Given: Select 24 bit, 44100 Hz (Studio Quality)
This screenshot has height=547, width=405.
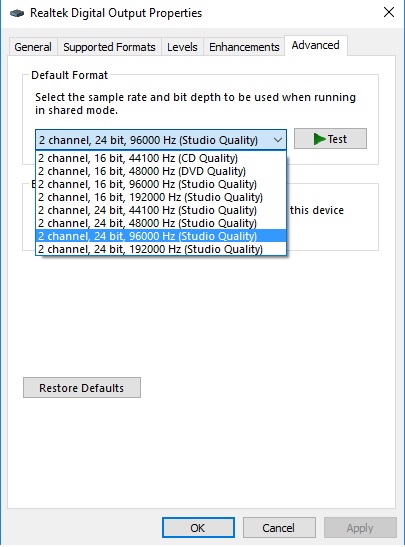Looking at the screenshot, I should 161,210.
